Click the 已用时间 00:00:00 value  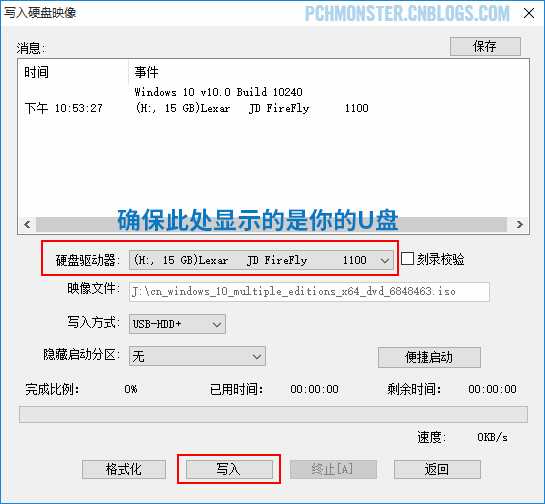click(315, 389)
